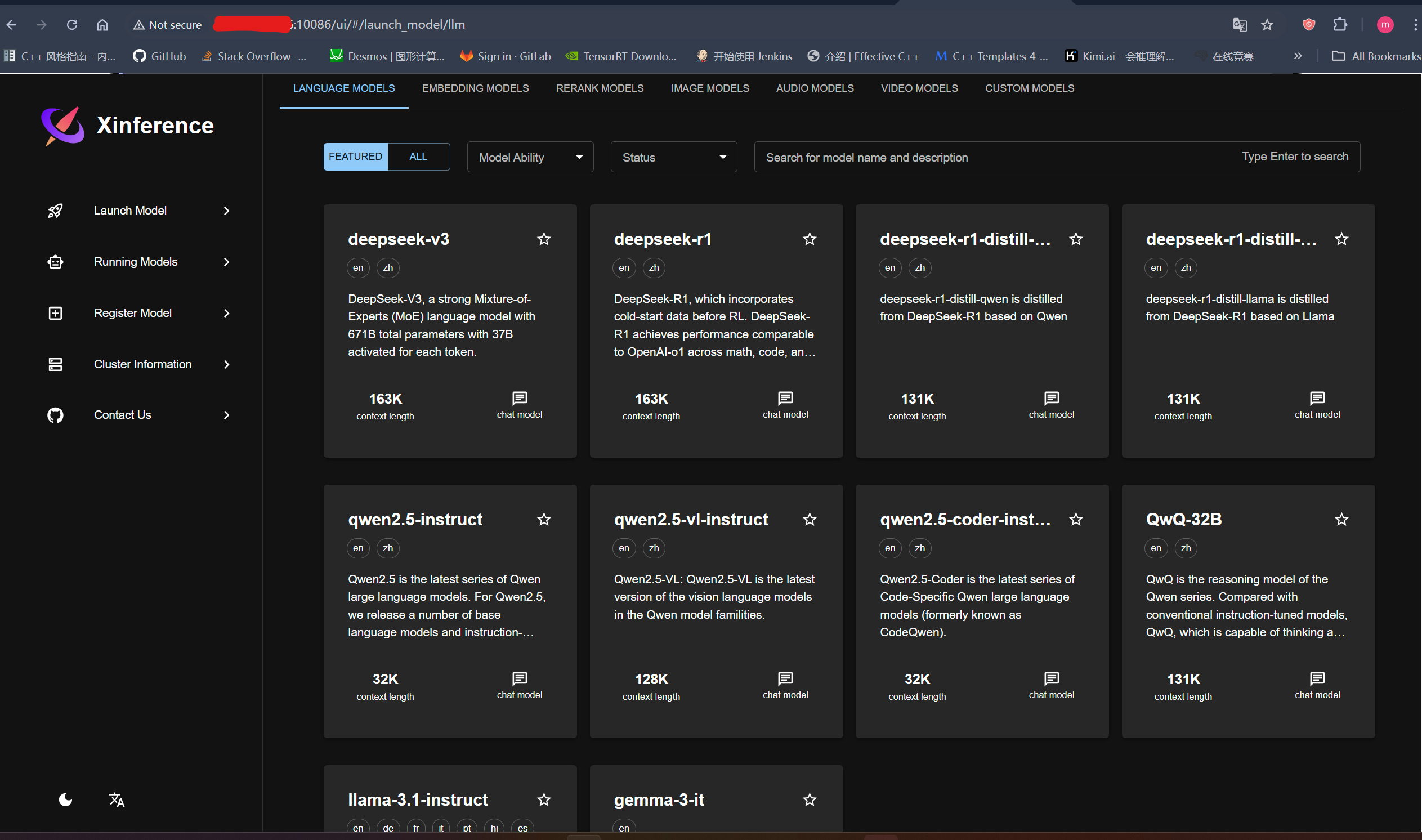
Task: Open the language translate icon in sidebar
Action: pos(117,799)
